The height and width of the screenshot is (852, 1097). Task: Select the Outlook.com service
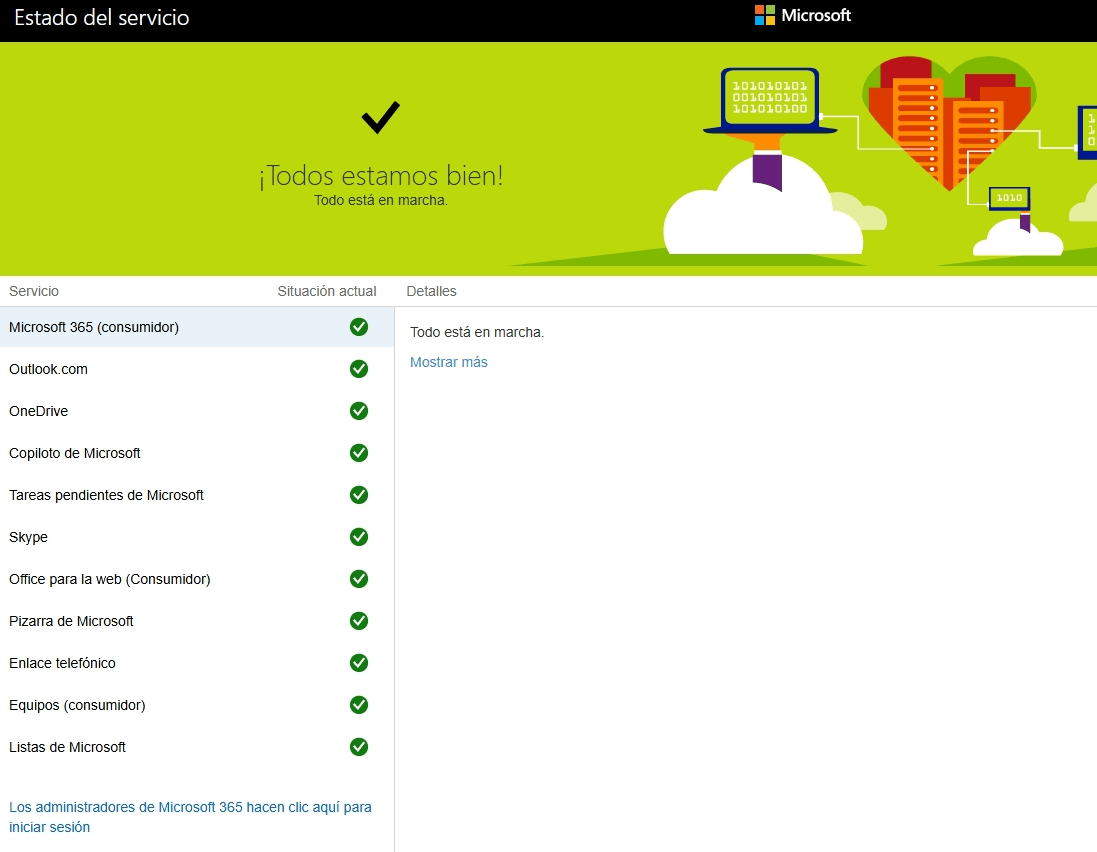pyautogui.click(x=197, y=369)
